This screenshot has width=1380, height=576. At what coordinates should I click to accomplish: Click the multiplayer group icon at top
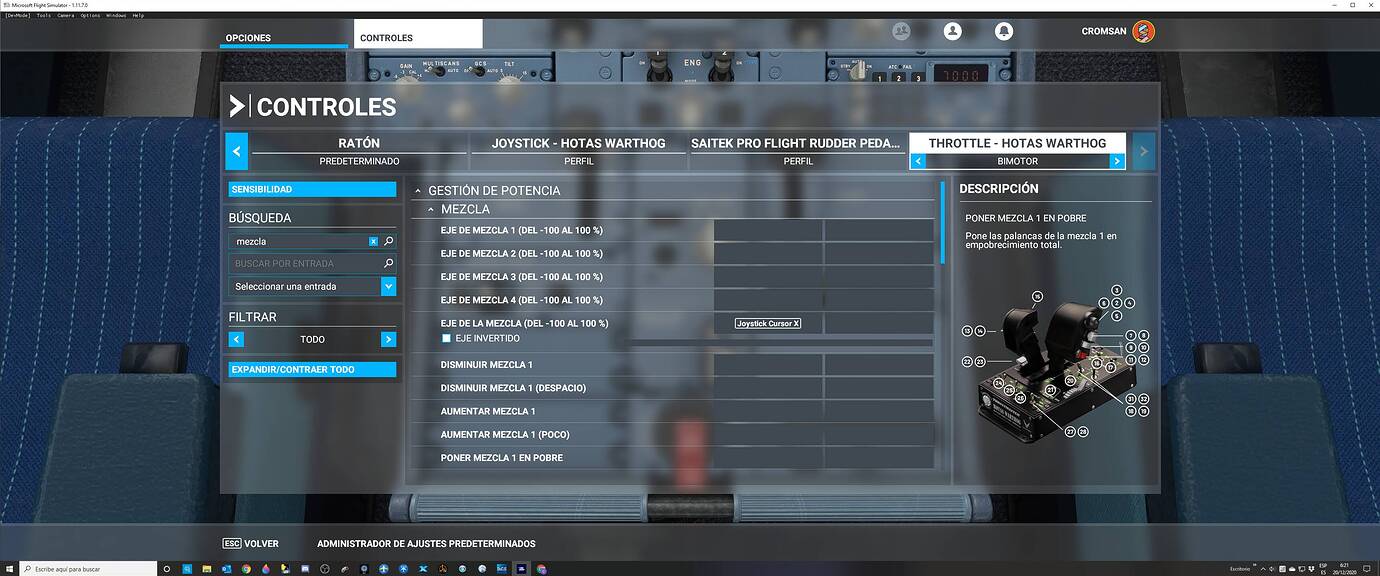901,31
